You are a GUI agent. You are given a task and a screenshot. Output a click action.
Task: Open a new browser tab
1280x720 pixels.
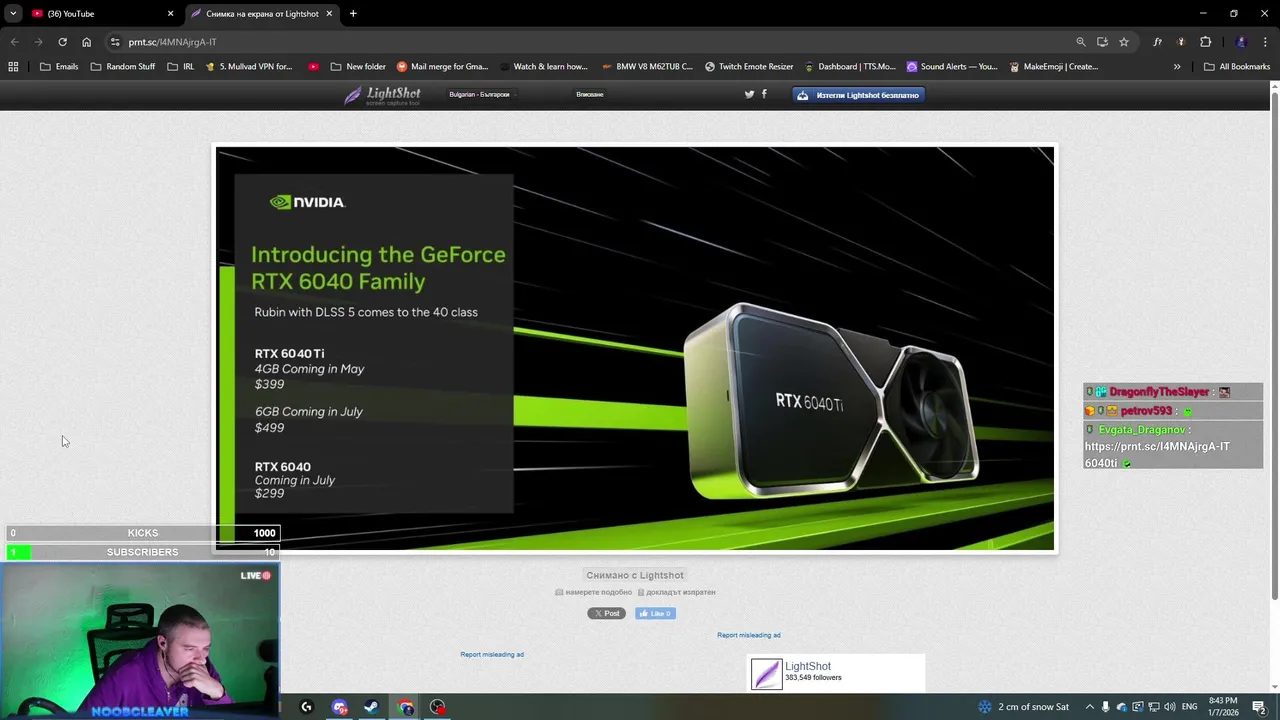click(x=353, y=13)
